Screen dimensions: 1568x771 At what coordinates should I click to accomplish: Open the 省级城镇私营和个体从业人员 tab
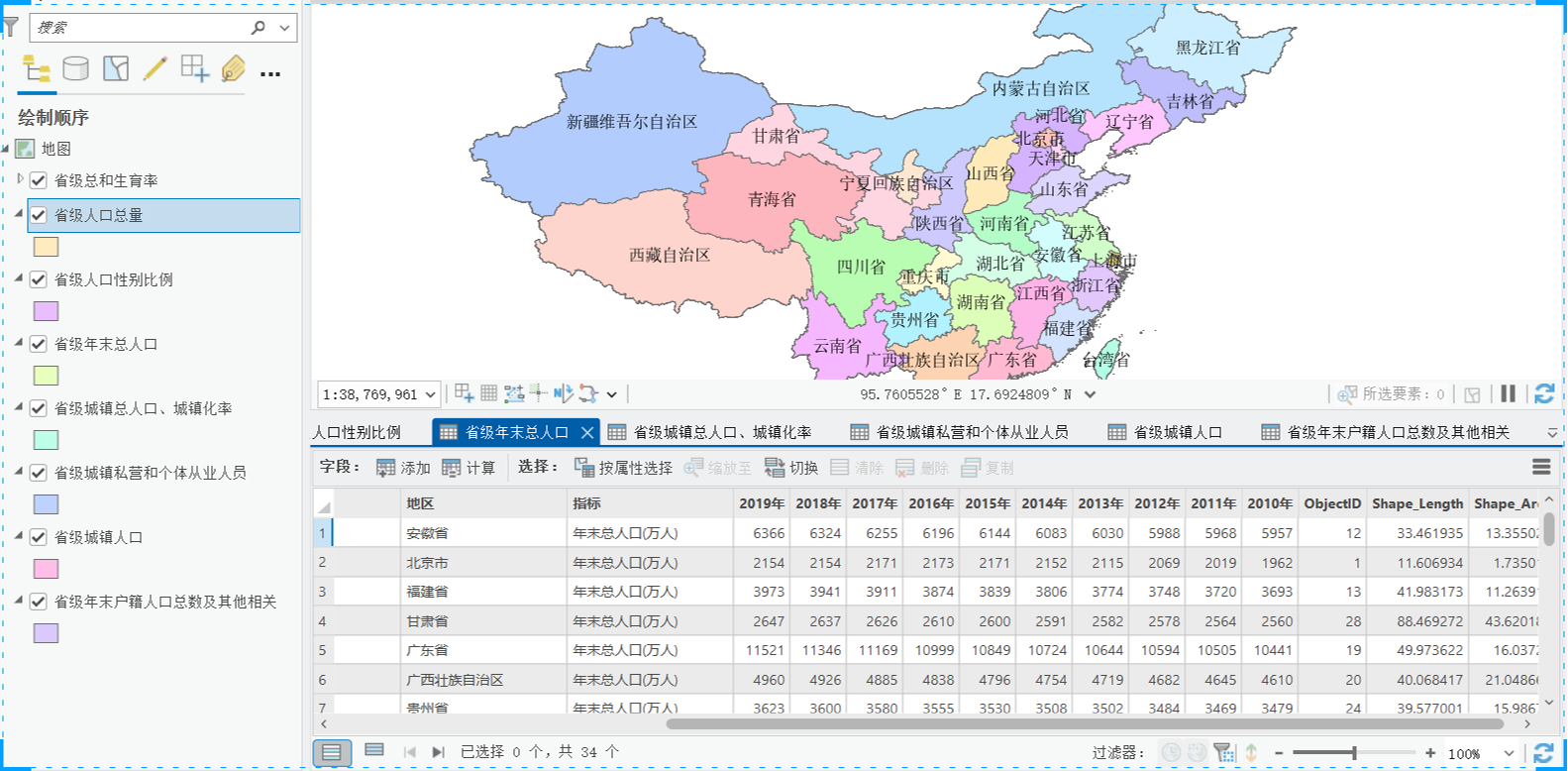[960, 432]
